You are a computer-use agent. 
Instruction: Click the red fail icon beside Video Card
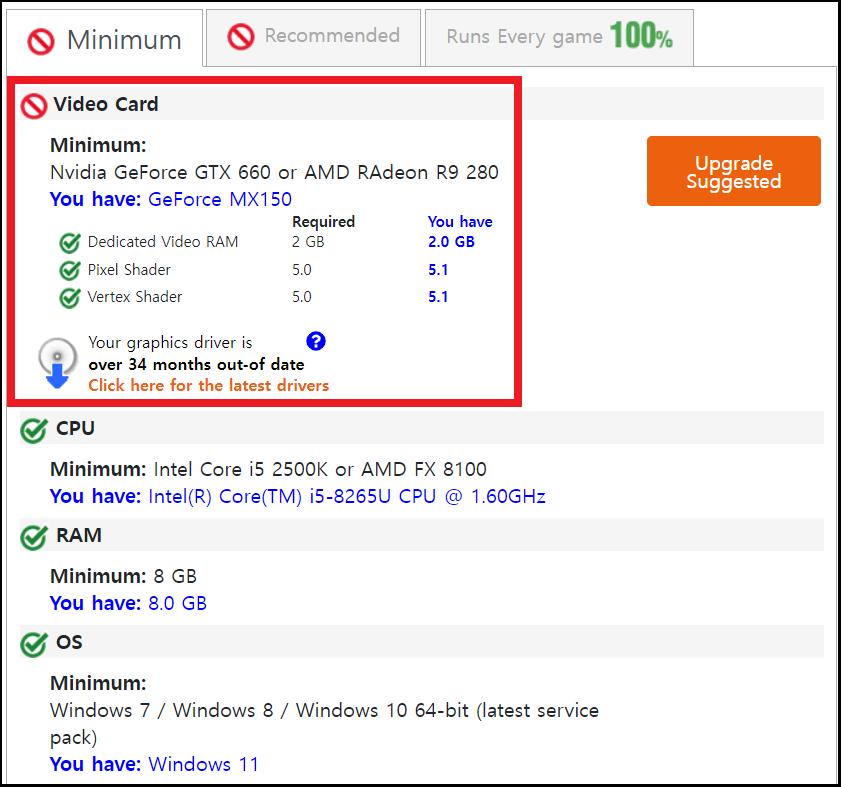tap(34, 106)
